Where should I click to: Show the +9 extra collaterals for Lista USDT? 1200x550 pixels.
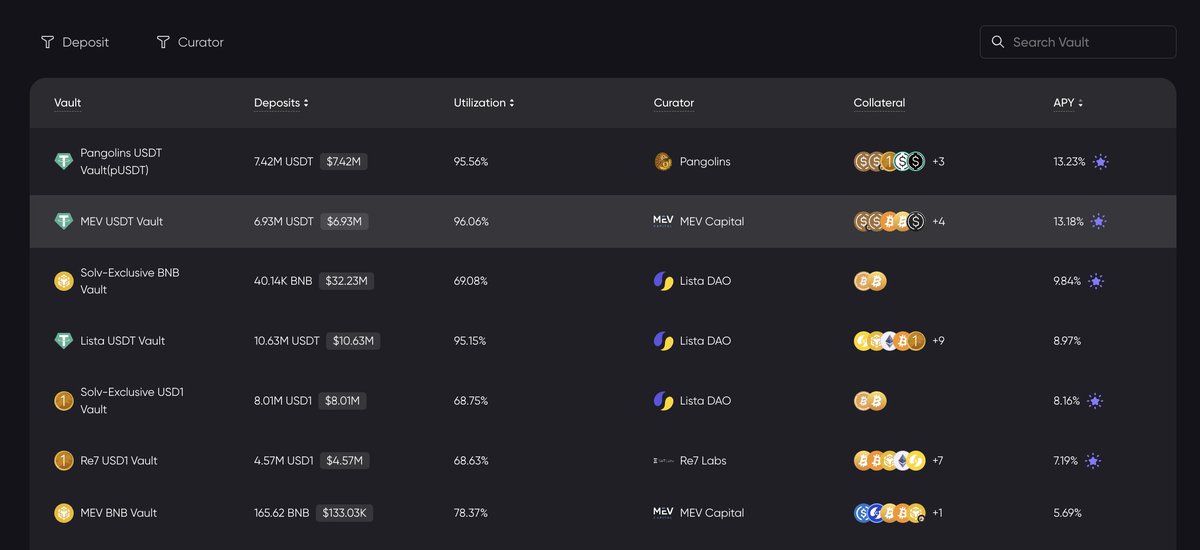coord(938,341)
